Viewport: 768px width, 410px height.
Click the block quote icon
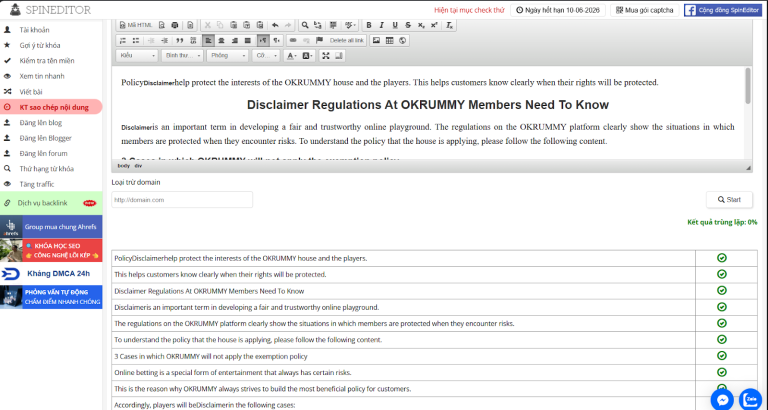click(x=178, y=40)
